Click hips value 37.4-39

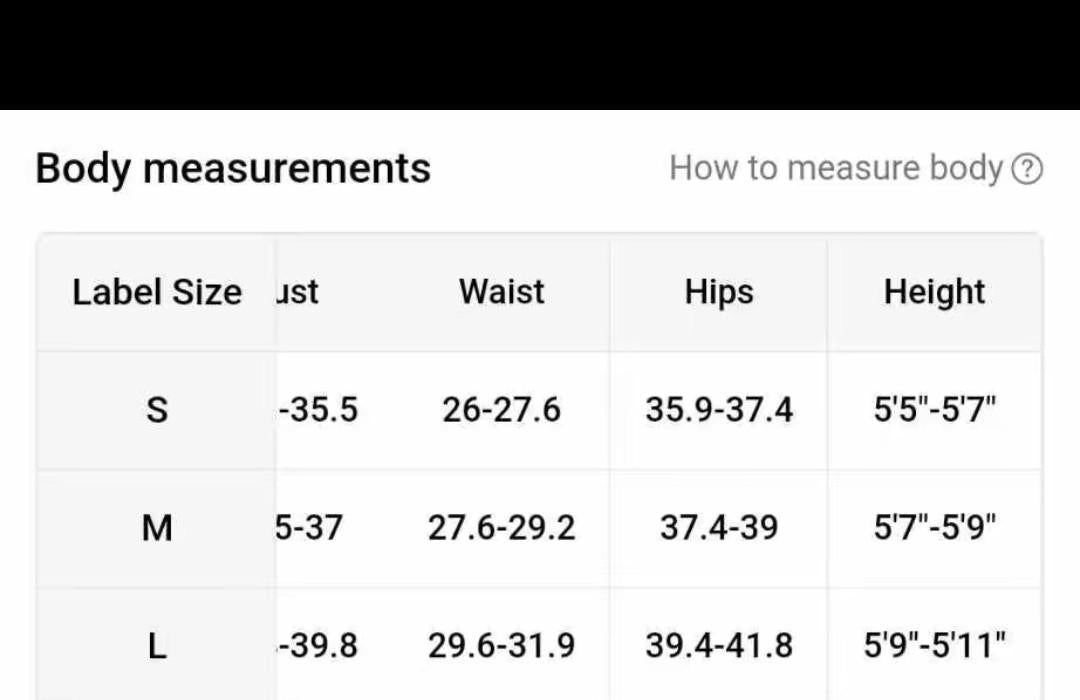[x=719, y=528]
